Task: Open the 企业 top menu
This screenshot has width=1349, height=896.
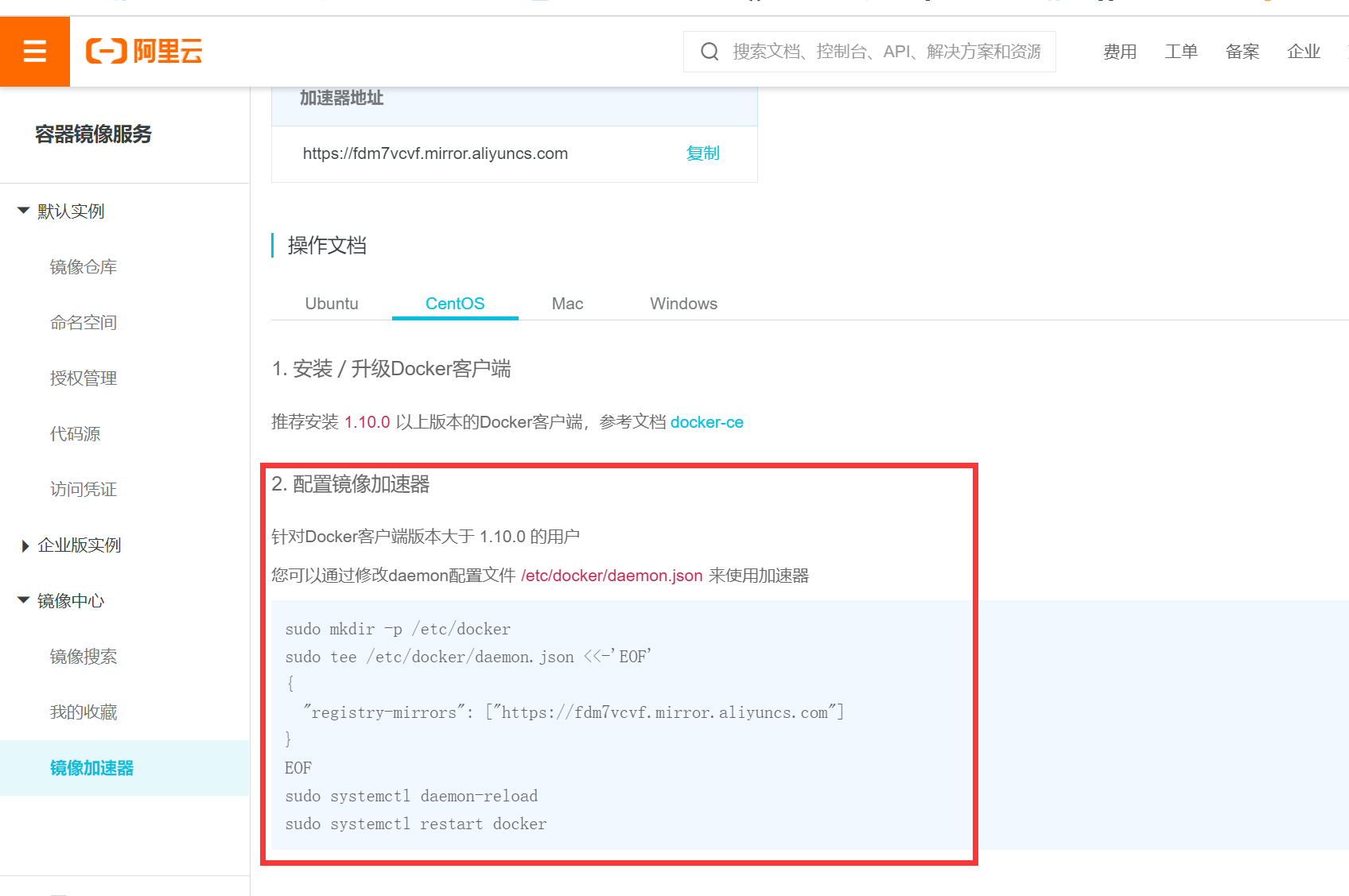Action: pyautogui.click(x=1304, y=52)
